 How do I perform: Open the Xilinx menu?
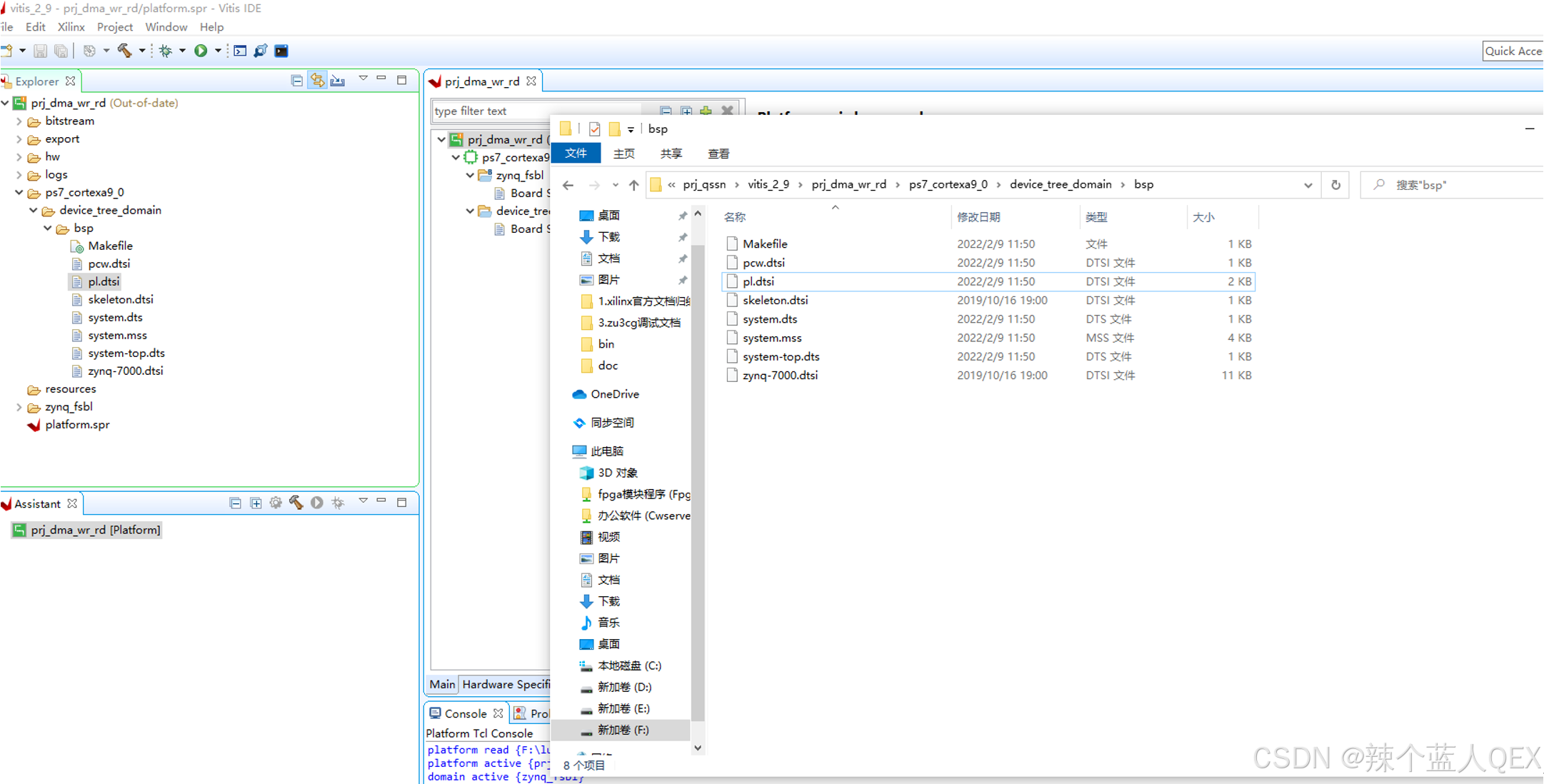(x=71, y=27)
